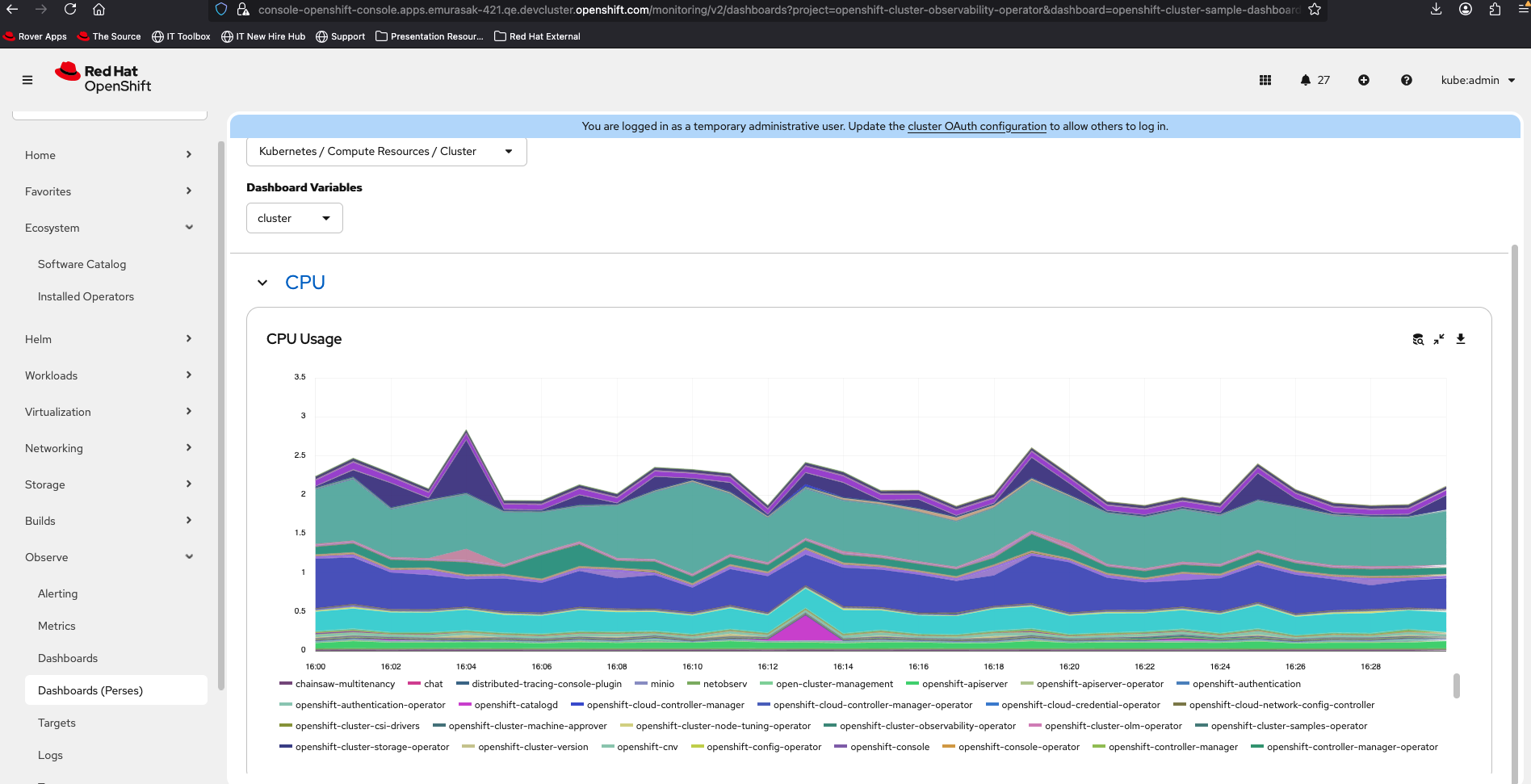Collapse the CPU section chevron

pos(262,283)
